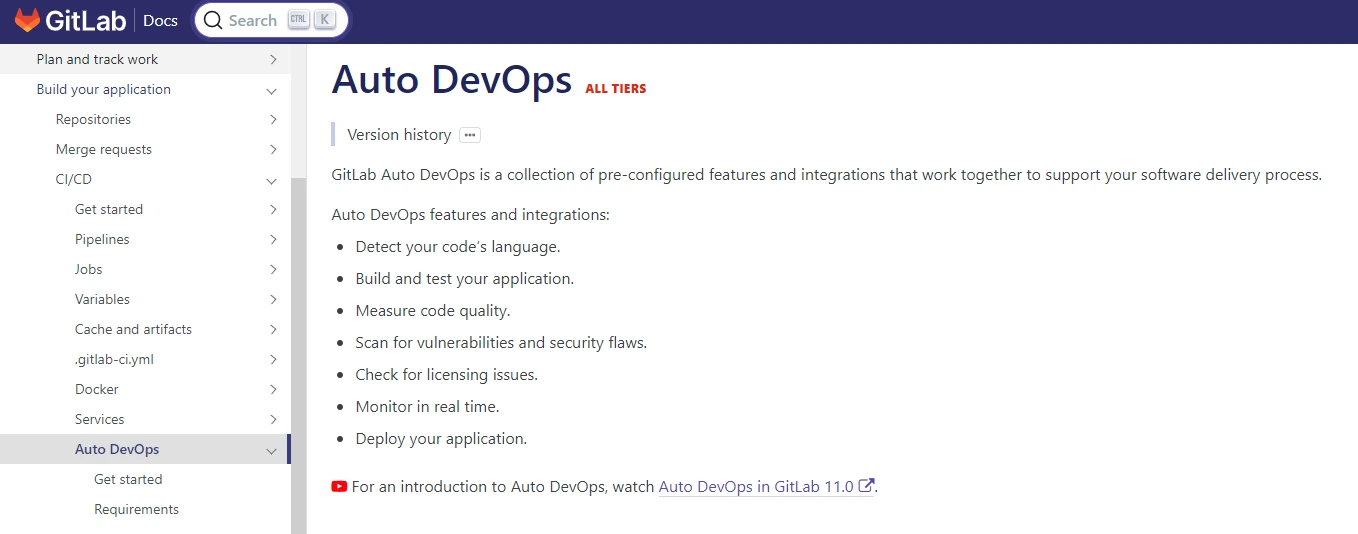
Task: Open Build your application section
Action: 104,89
